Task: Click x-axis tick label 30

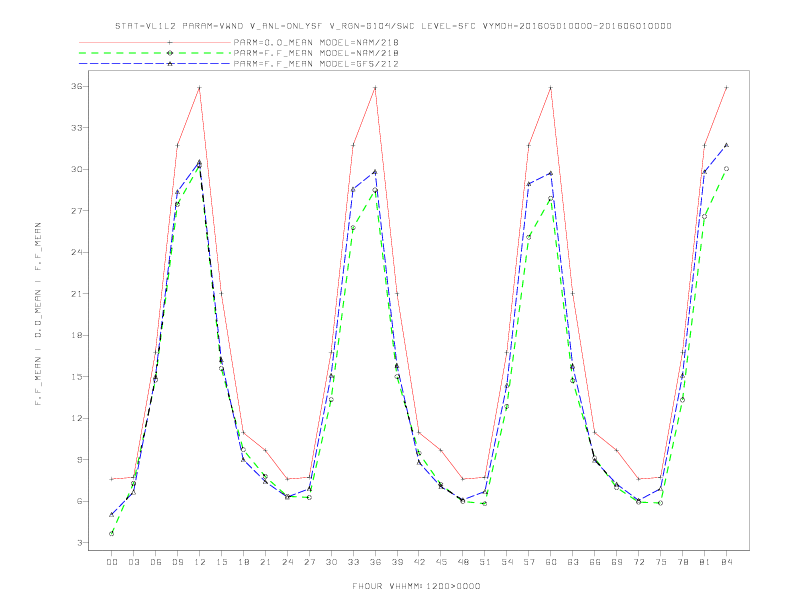Action: (x=331, y=562)
